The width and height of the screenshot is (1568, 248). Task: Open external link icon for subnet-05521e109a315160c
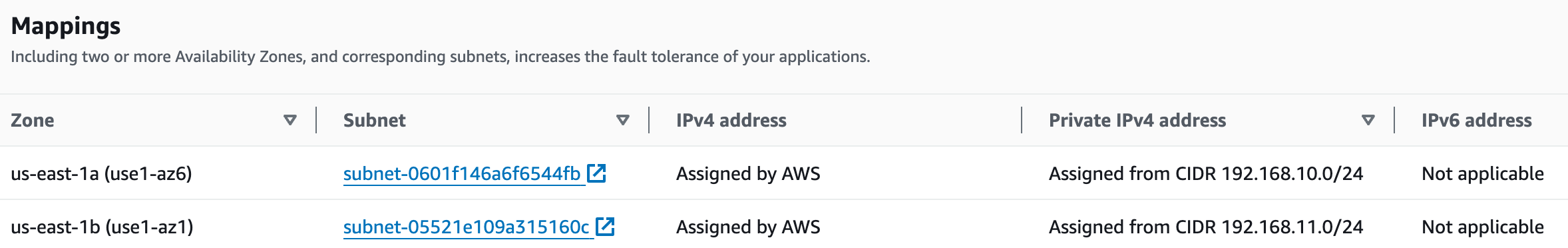(x=605, y=227)
